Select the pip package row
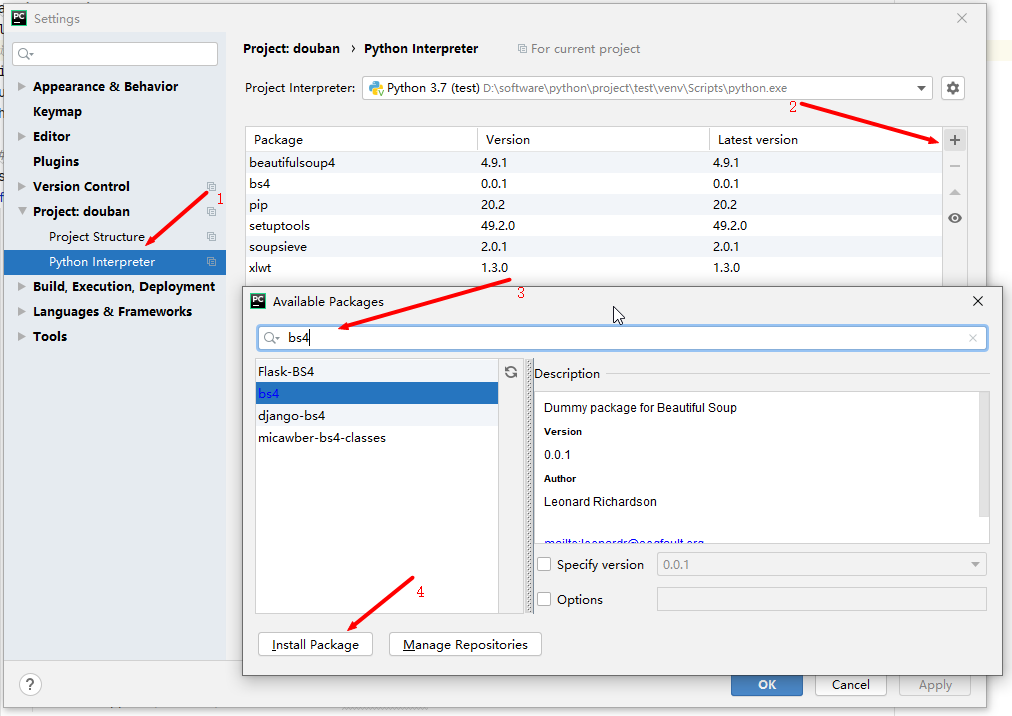 tap(593, 205)
